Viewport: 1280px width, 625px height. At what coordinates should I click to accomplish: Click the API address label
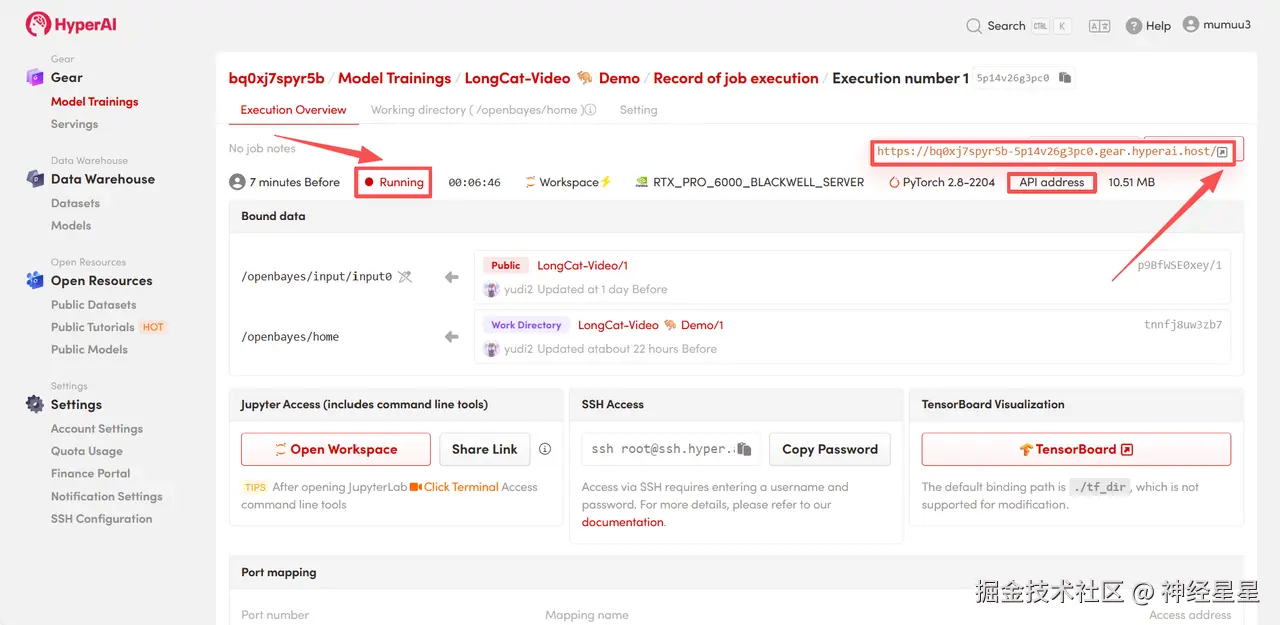click(1052, 182)
